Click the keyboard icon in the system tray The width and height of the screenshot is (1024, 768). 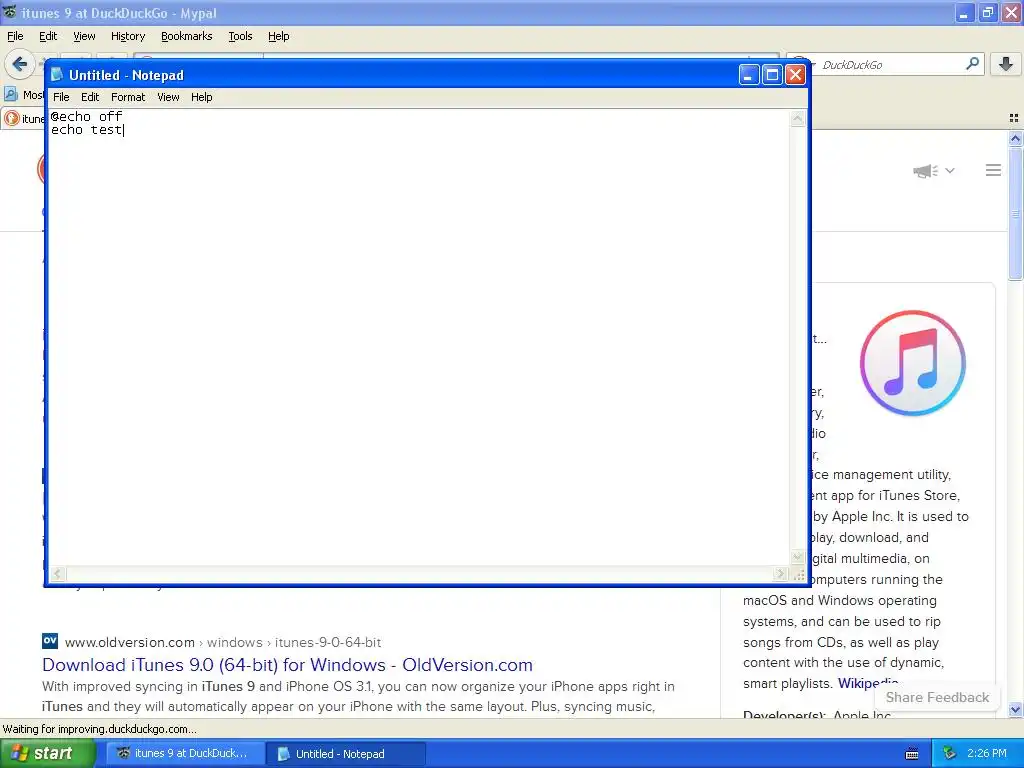coord(912,754)
